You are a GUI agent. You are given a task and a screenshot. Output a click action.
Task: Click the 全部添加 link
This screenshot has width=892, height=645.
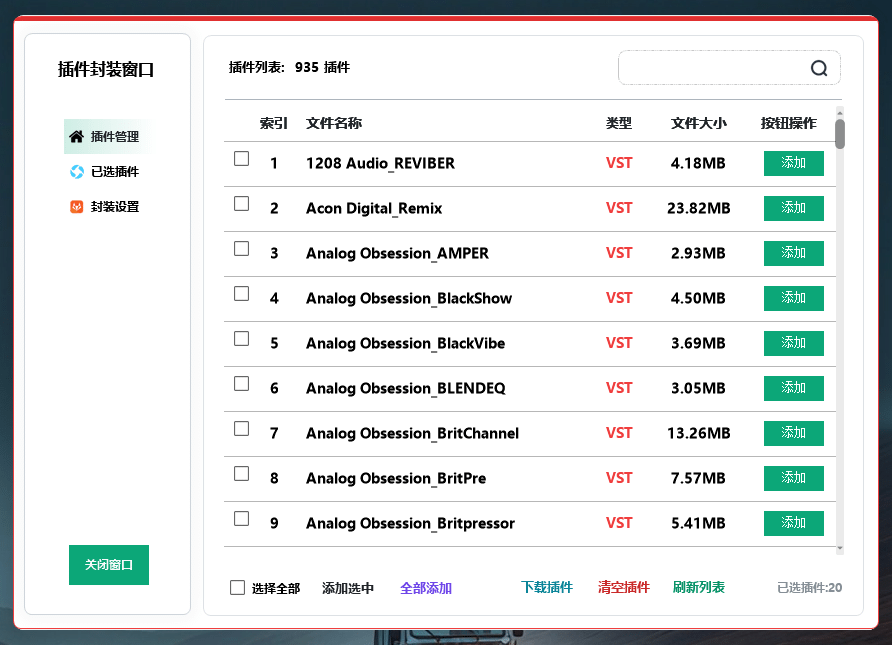(x=426, y=588)
